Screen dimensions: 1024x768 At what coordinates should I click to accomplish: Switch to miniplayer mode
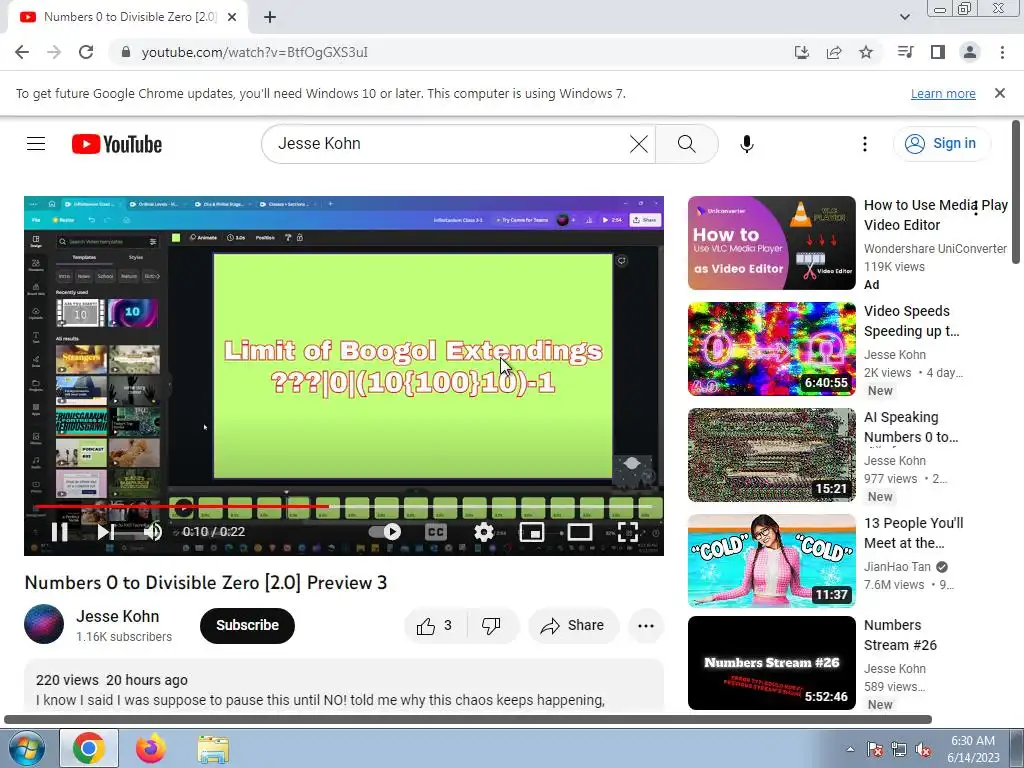pos(532,532)
